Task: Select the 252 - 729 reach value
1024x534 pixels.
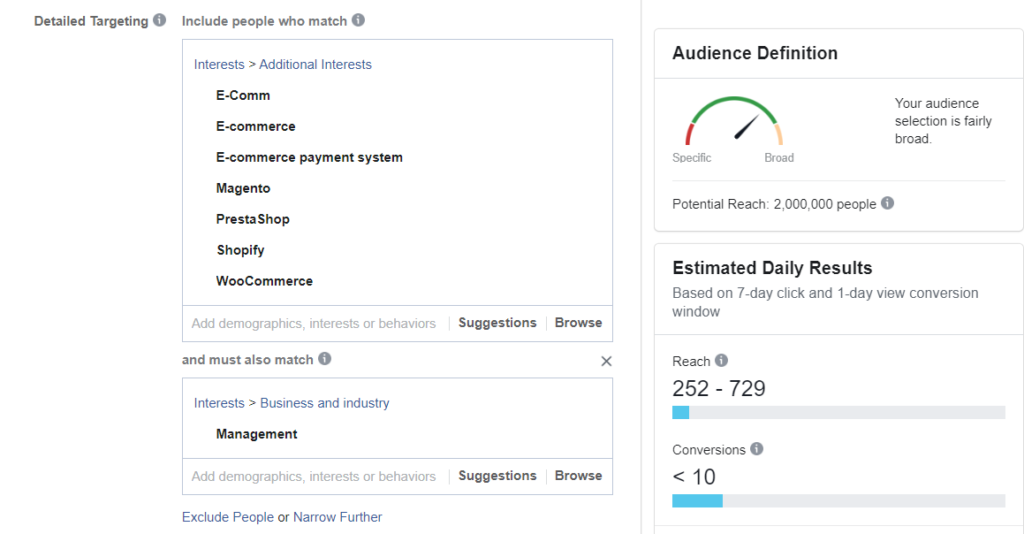Action: [x=718, y=388]
